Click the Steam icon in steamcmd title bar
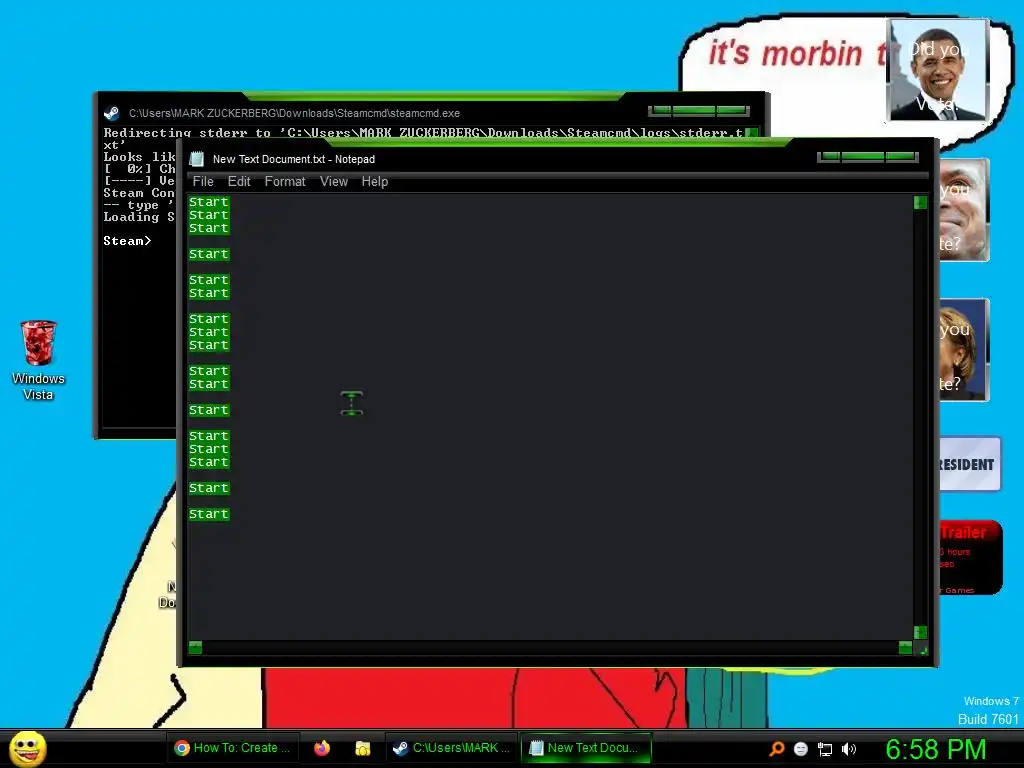 click(111, 113)
